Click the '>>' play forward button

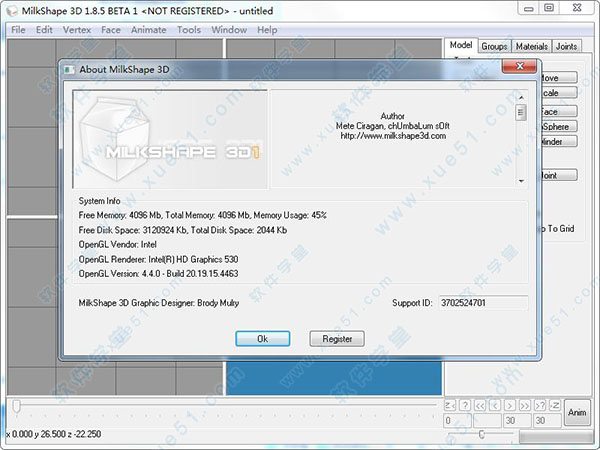(525, 405)
